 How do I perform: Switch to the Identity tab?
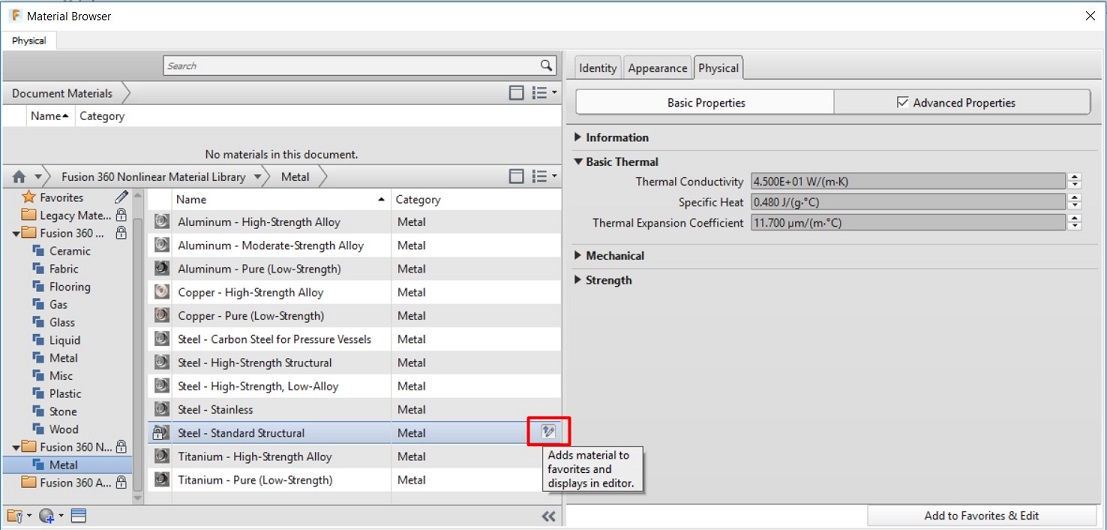pos(597,68)
